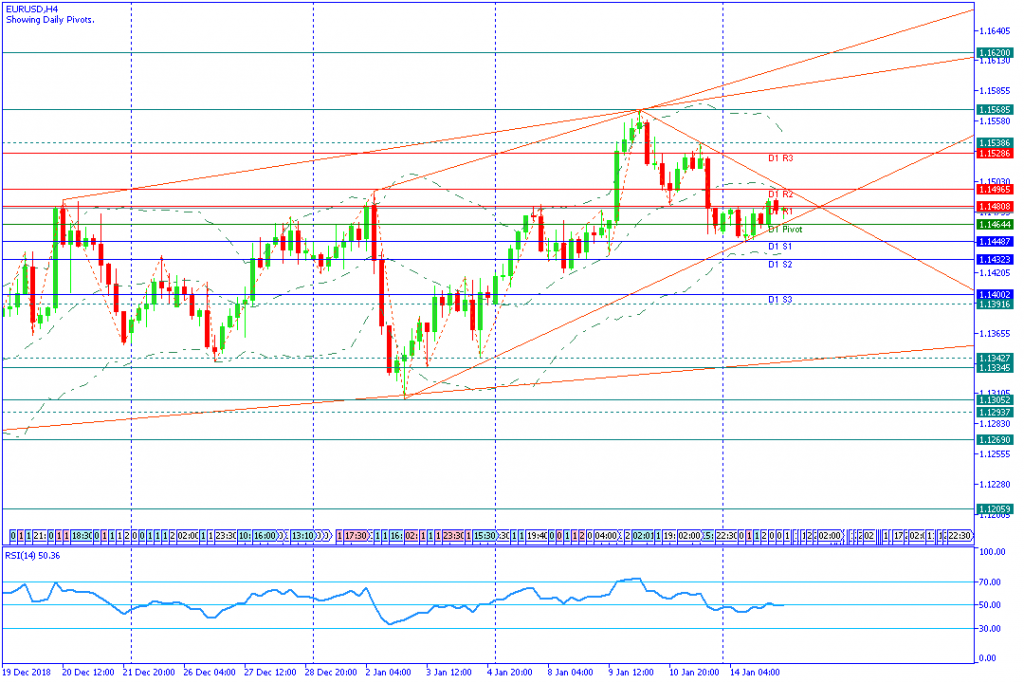Select the 16:00 green event marker
This screenshot has width=1024, height=683.
pyautogui.click(x=265, y=536)
